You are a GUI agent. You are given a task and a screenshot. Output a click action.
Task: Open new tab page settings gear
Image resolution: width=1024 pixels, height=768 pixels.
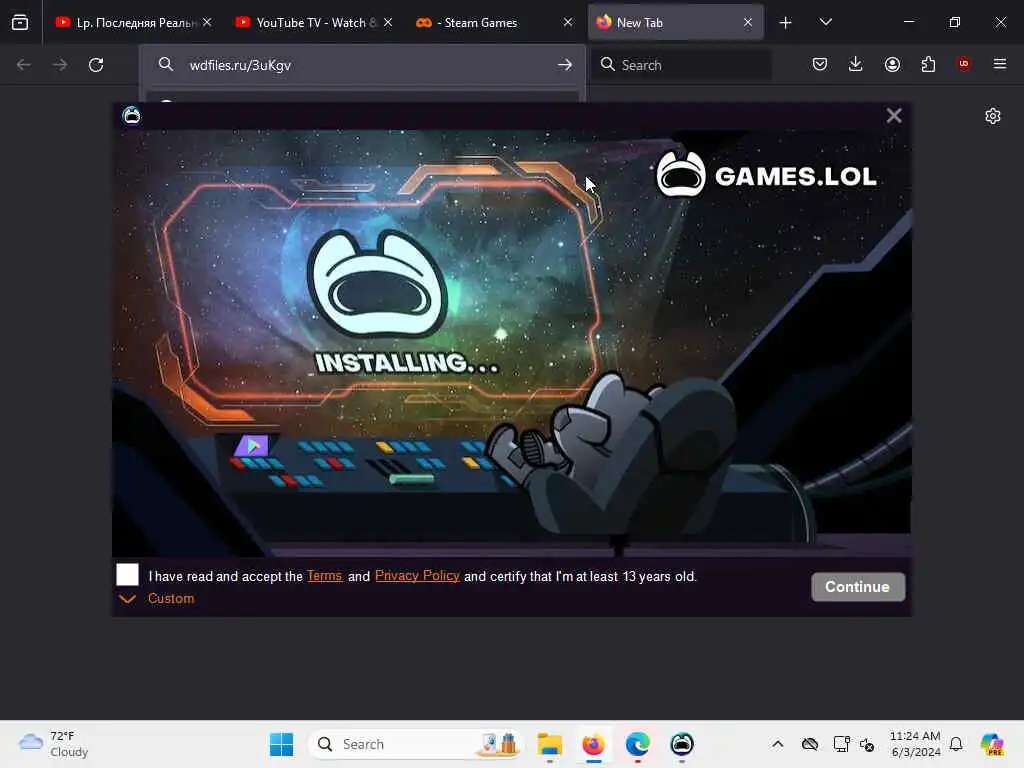[993, 116]
